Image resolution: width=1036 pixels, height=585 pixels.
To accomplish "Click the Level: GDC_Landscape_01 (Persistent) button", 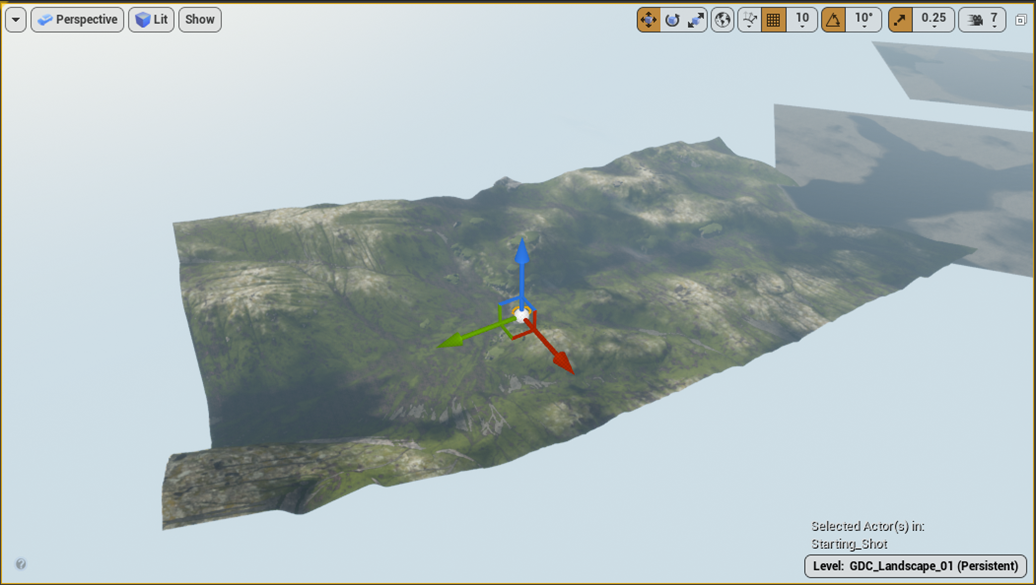I will coord(916,566).
